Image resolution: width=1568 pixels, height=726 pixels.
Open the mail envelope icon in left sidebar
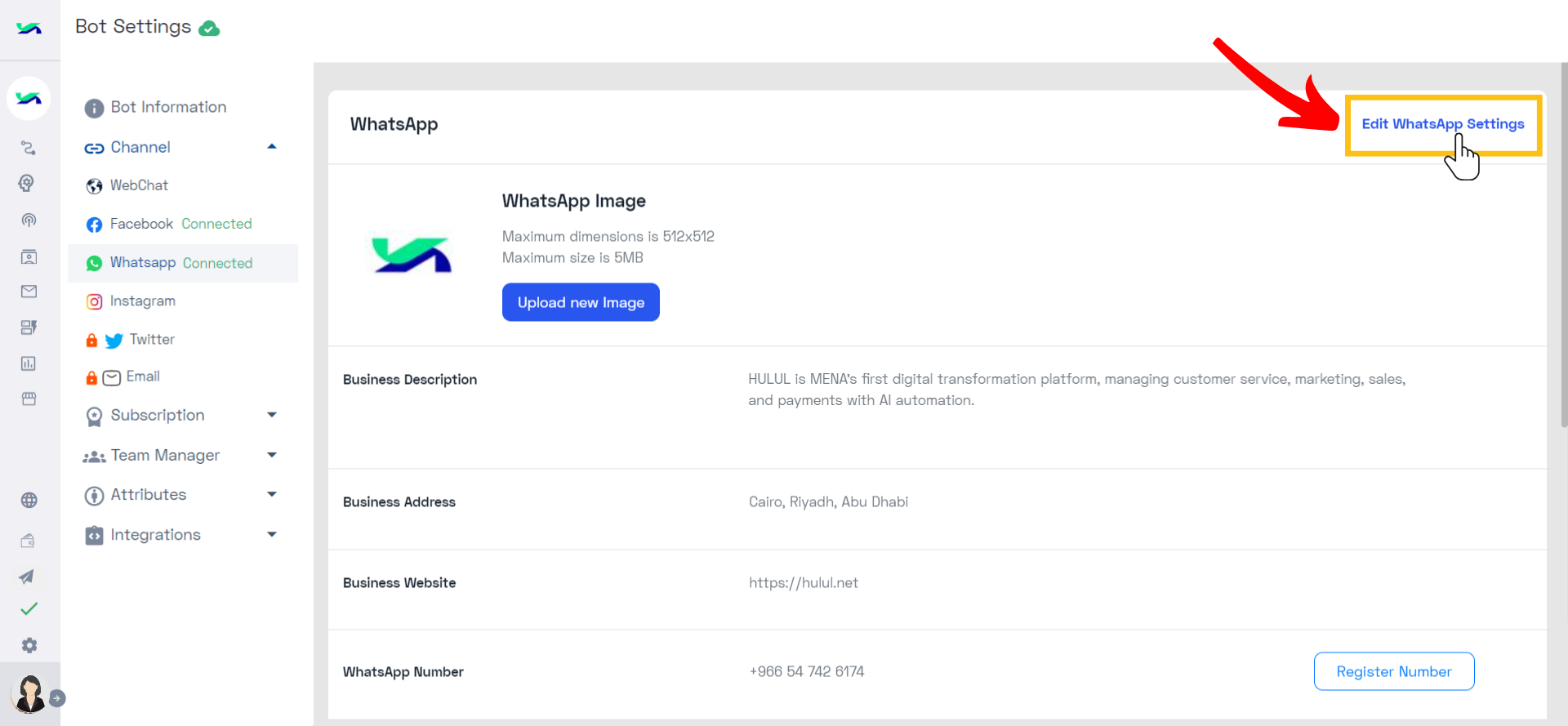pyautogui.click(x=29, y=292)
